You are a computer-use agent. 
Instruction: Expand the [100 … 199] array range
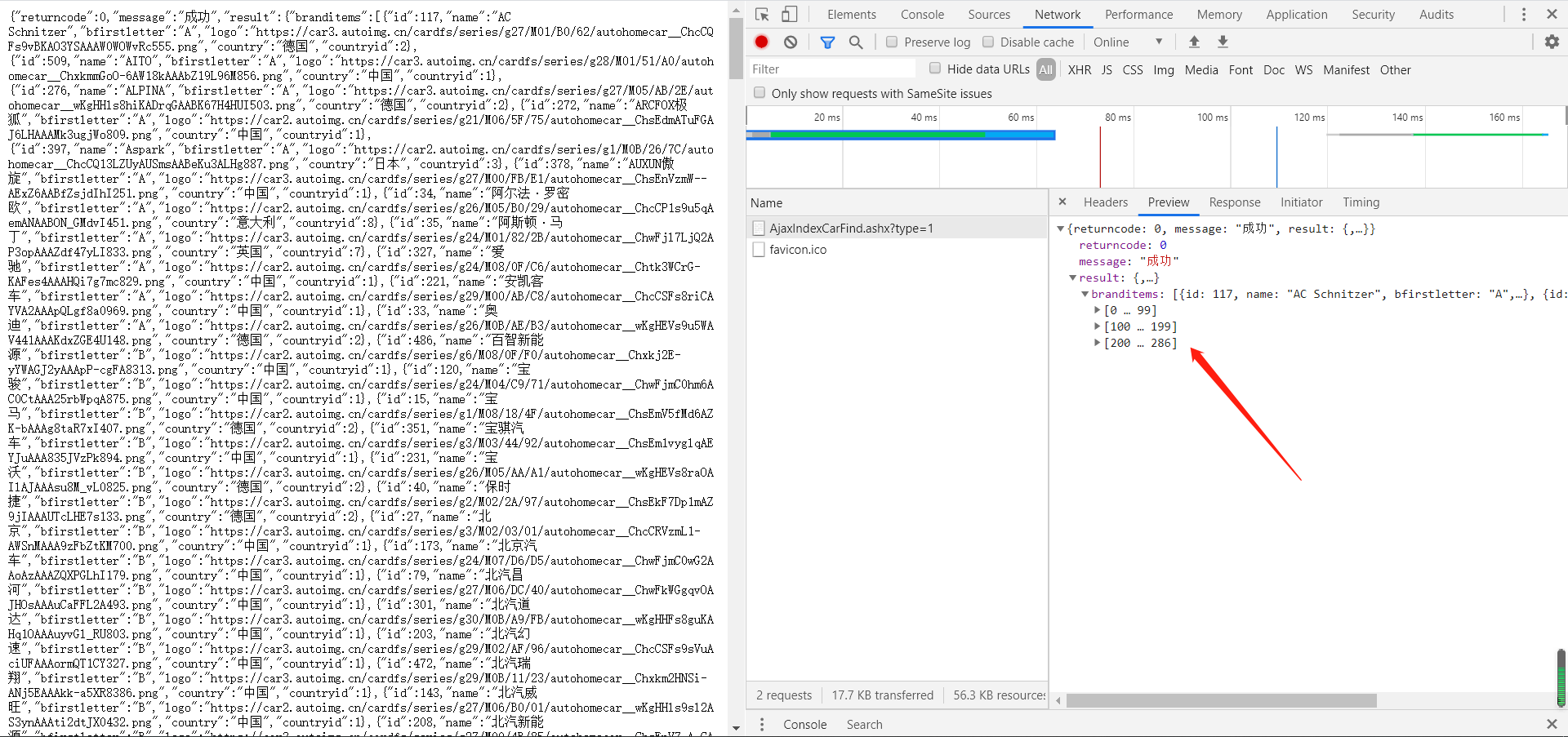pyautogui.click(x=1098, y=327)
